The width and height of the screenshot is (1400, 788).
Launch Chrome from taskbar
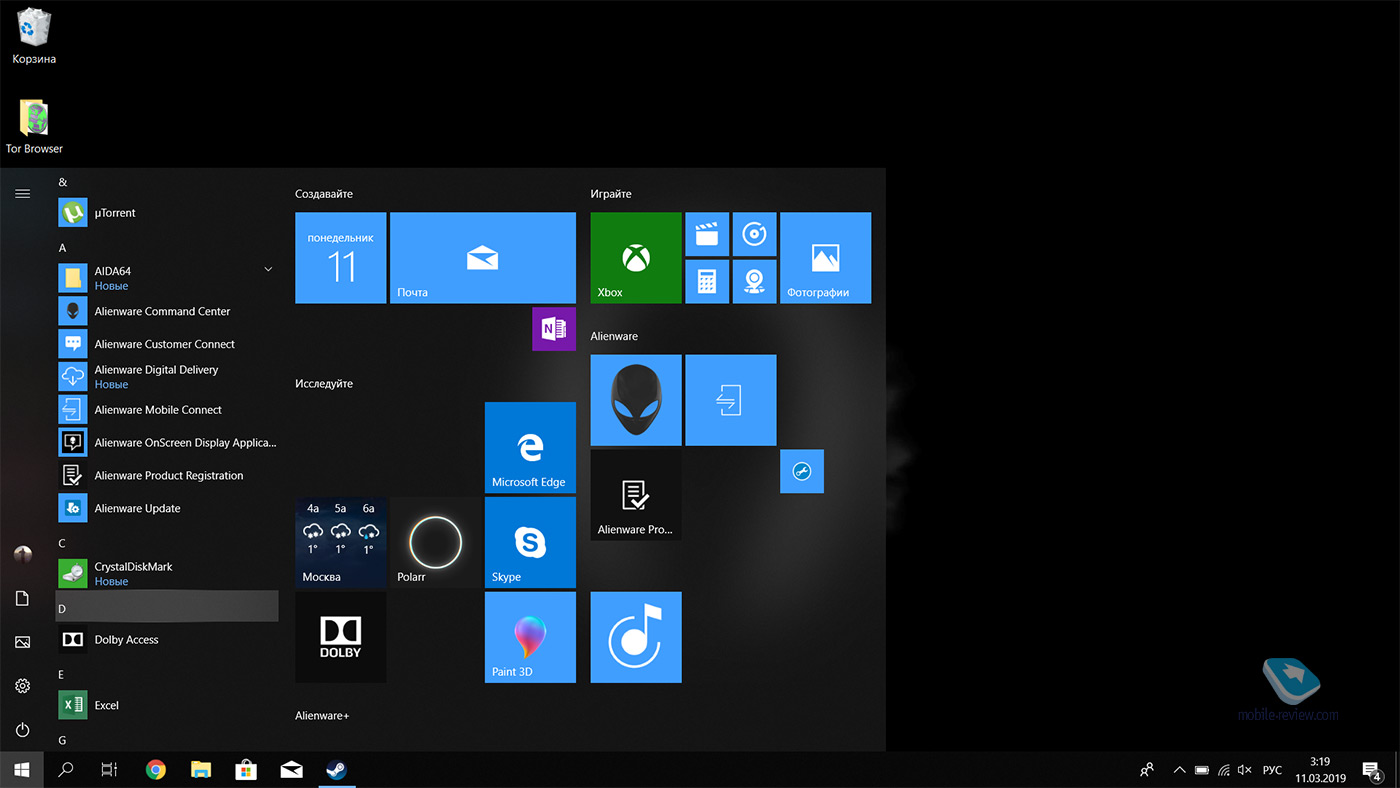(156, 770)
